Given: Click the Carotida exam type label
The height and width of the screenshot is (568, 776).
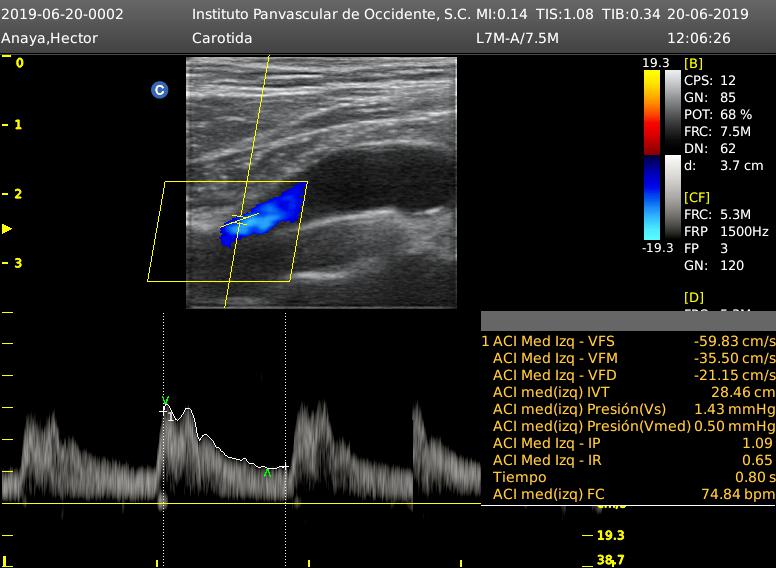Looking at the screenshot, I should click(222, 38).
